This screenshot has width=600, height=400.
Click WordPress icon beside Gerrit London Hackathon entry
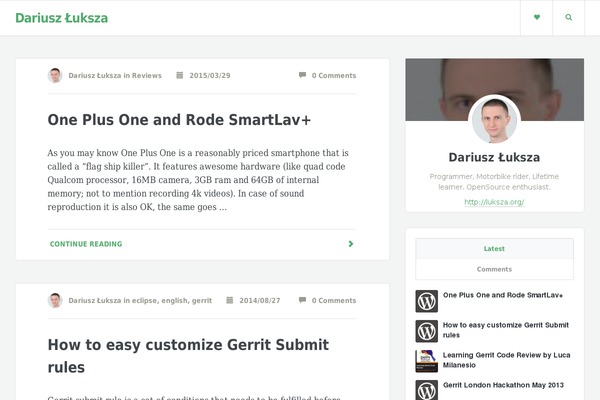pyautogui.click(x=427, y=390)
